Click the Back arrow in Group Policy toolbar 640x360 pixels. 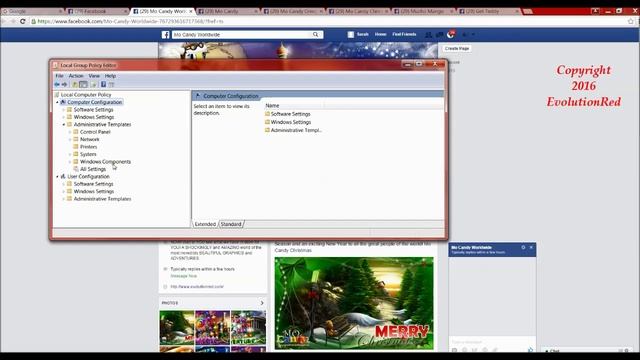pyautogui.click(x=57, y=84)
